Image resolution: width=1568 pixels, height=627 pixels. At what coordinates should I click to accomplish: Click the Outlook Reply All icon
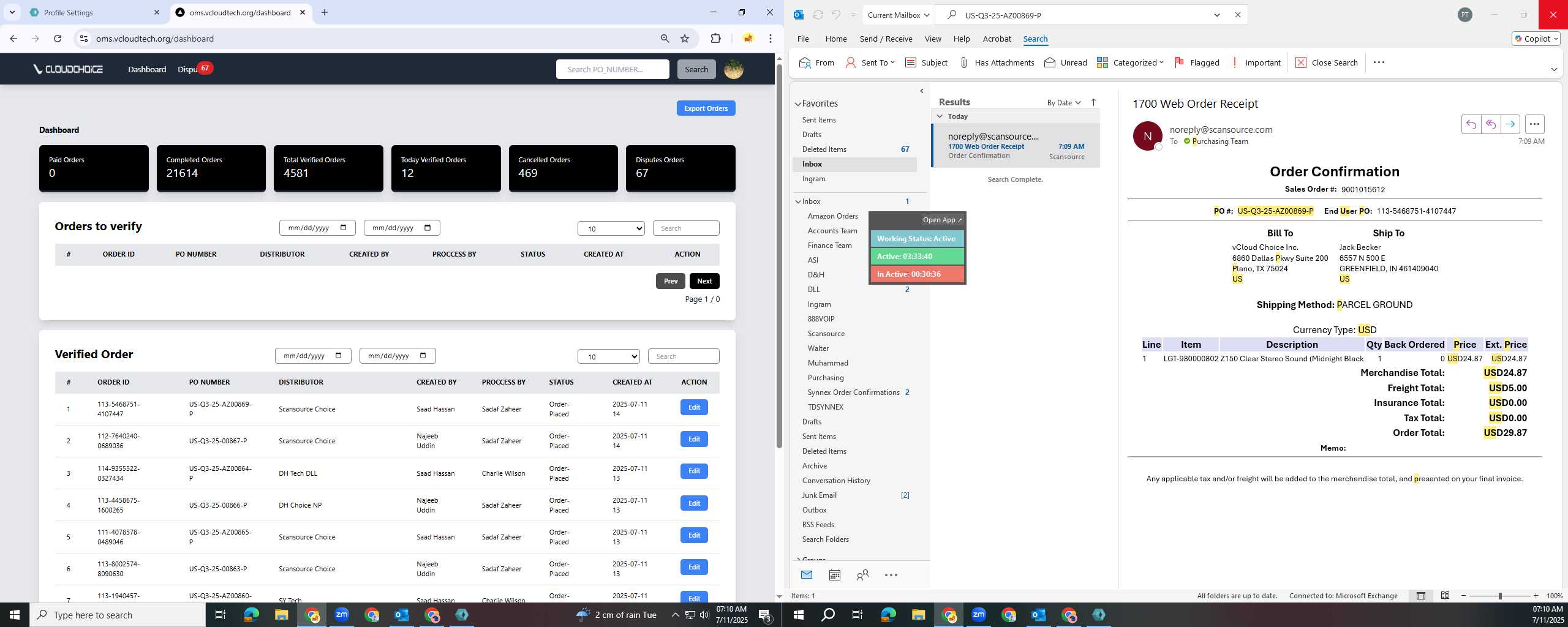tap(1491, 124)
